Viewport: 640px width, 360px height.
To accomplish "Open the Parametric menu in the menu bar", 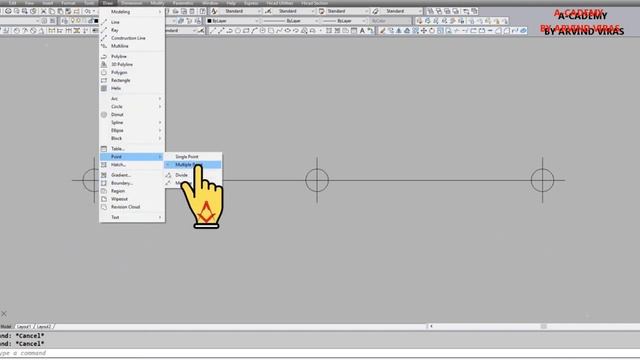I will coord(183,3).
